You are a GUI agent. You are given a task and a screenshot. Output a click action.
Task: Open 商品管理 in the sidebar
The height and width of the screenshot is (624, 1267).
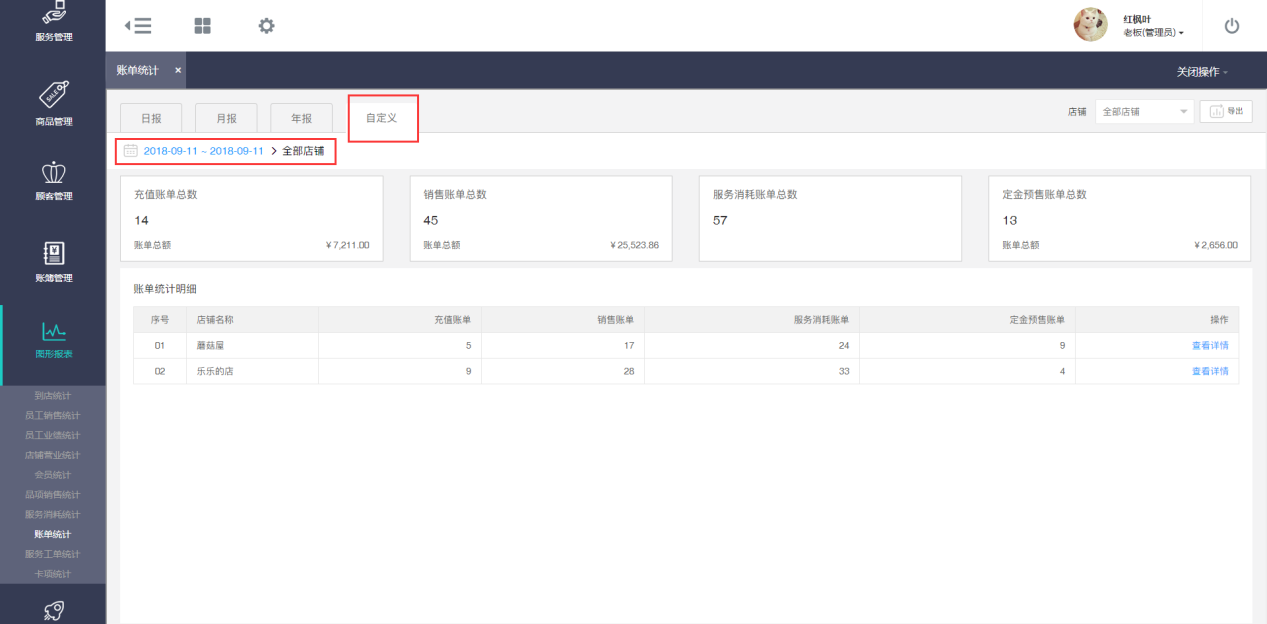[53, 104]
